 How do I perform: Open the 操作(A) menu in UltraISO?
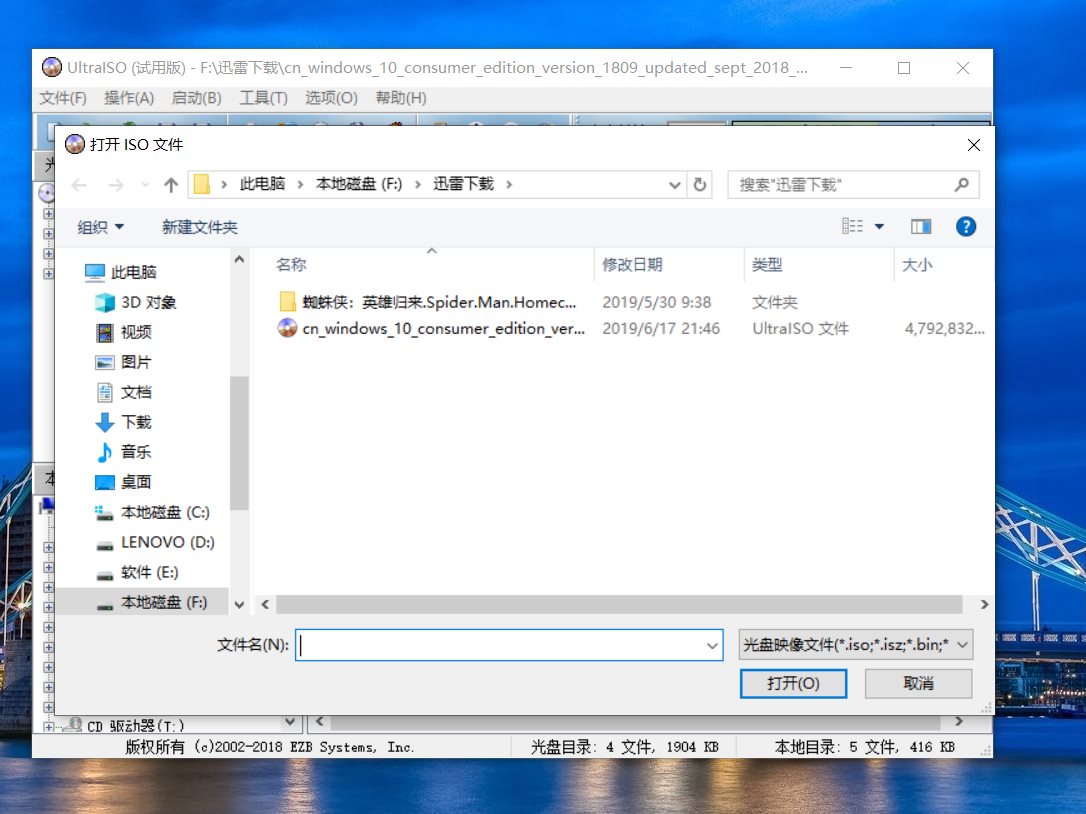[x=129, y=98]
